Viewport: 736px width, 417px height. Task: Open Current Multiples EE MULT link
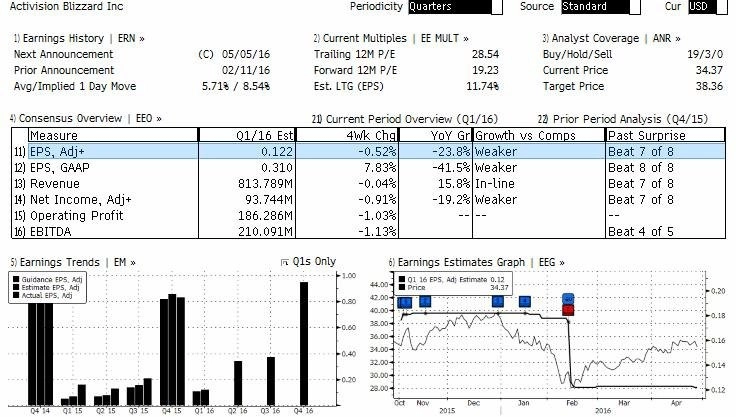pyautogui.click(x=391, y=39)
